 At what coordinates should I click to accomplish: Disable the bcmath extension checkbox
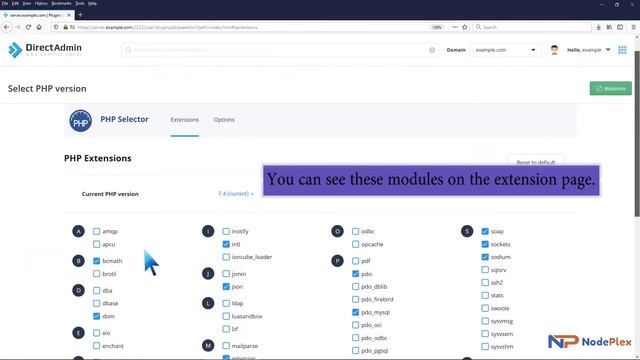tap(96, 261)
